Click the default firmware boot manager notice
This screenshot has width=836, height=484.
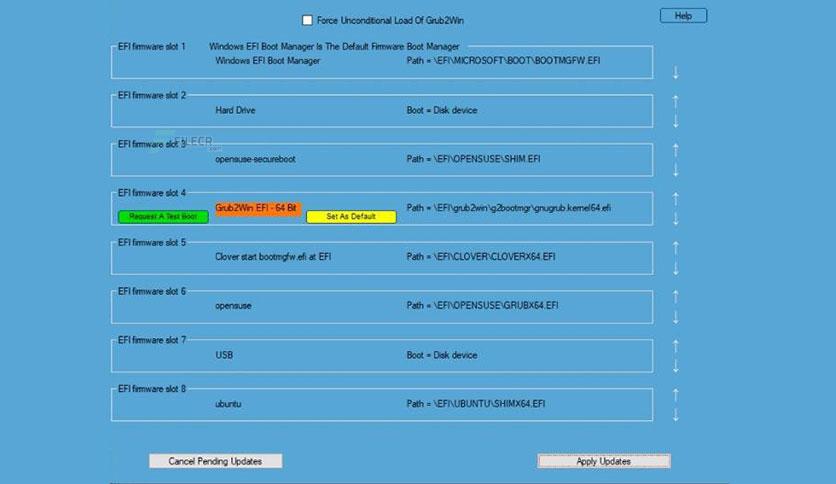coord(334,47)
